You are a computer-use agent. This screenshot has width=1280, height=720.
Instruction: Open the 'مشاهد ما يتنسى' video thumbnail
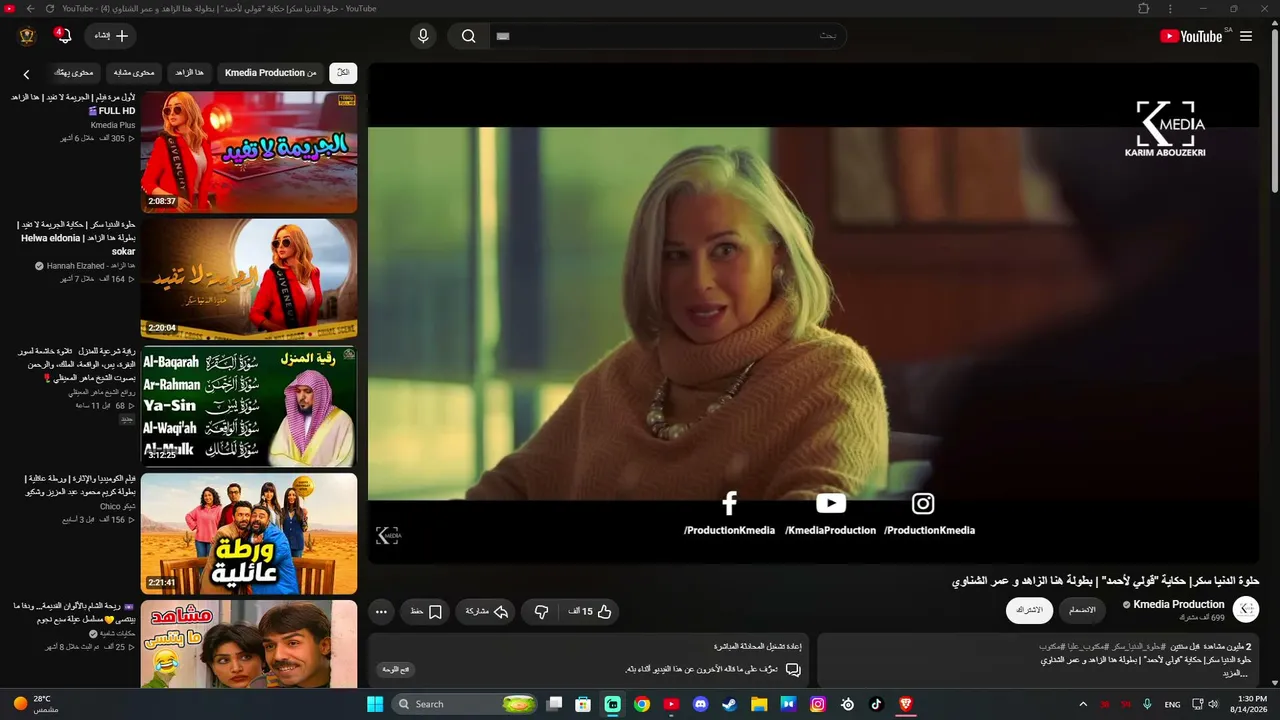249,644
